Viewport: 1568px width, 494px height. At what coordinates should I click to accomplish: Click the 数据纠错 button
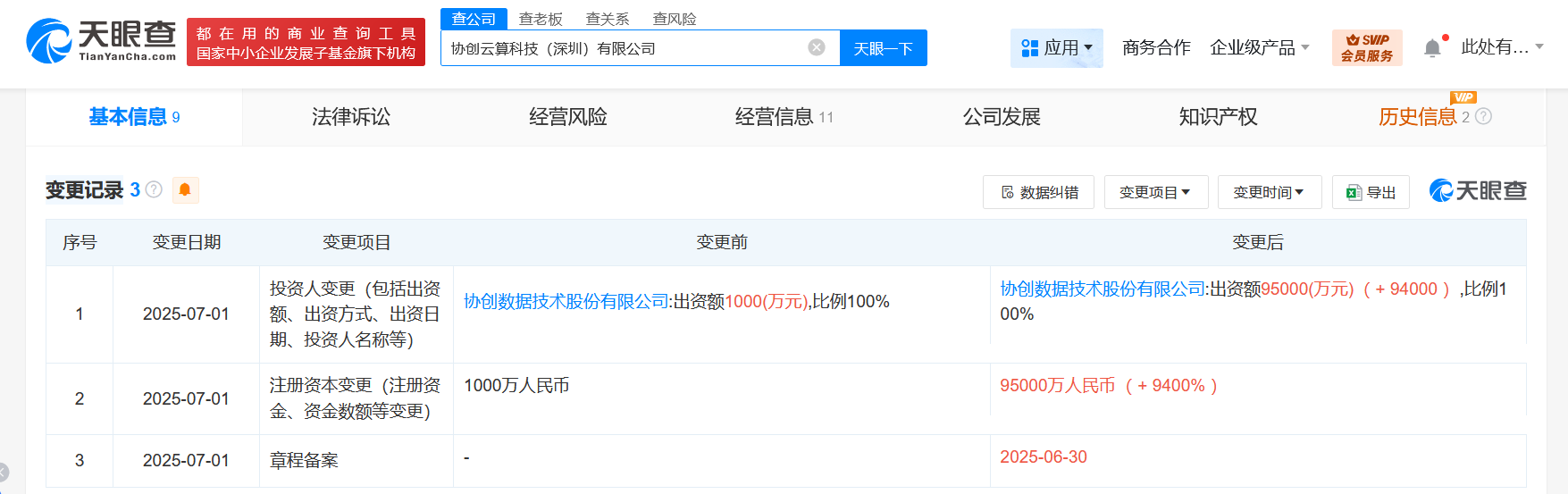[1038, 192]
